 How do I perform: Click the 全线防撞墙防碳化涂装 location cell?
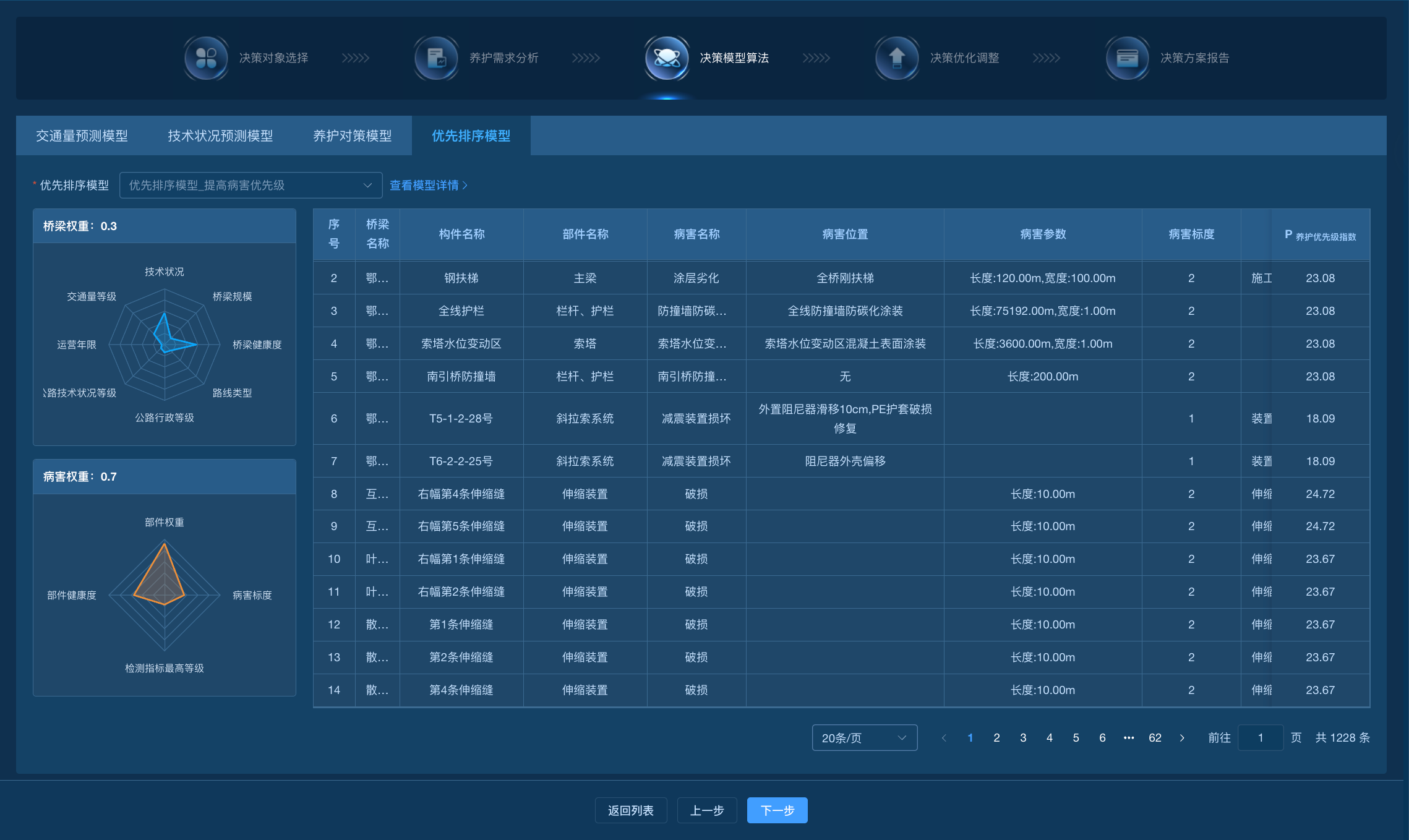point(845,311)
